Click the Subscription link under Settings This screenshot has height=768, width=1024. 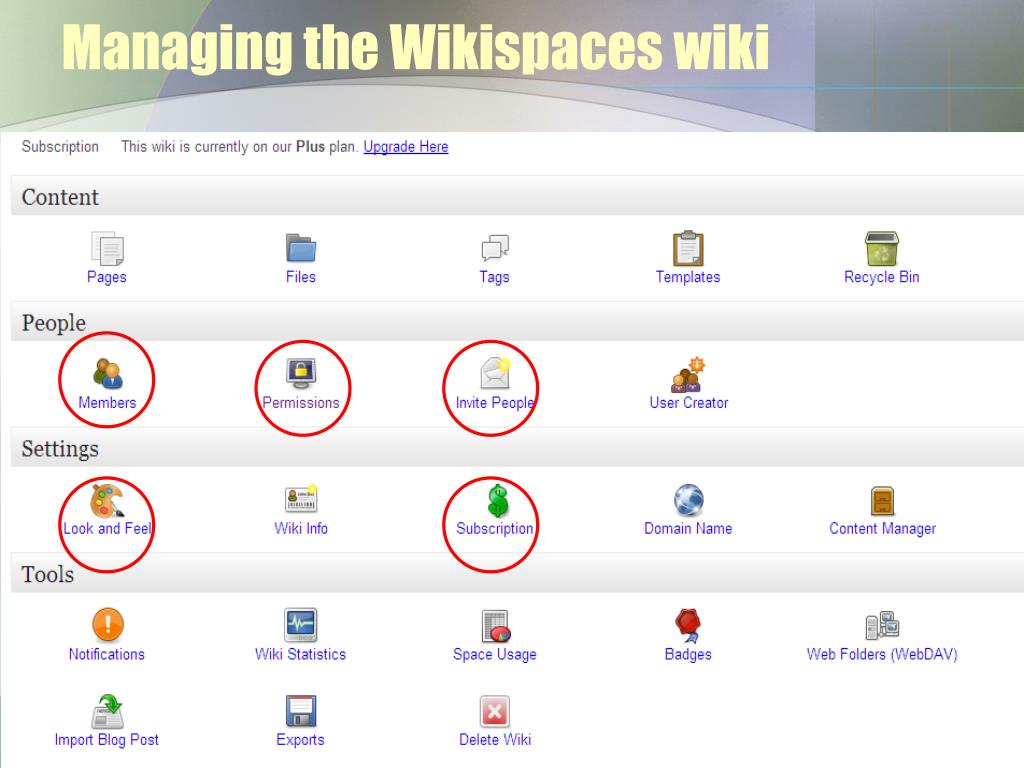coord(494,528)
